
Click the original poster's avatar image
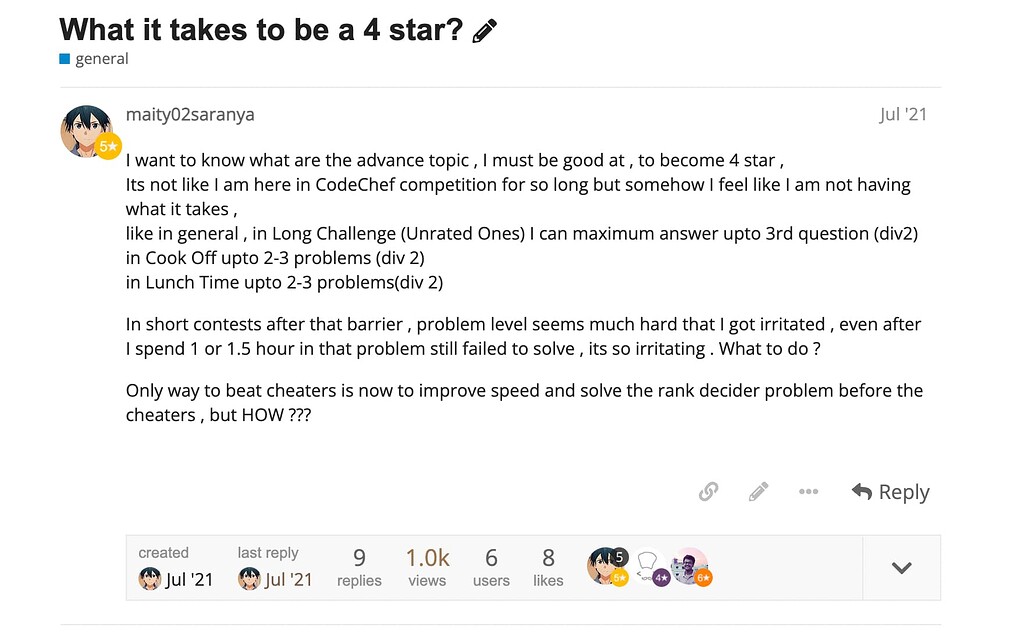click(x=86, y=130)
